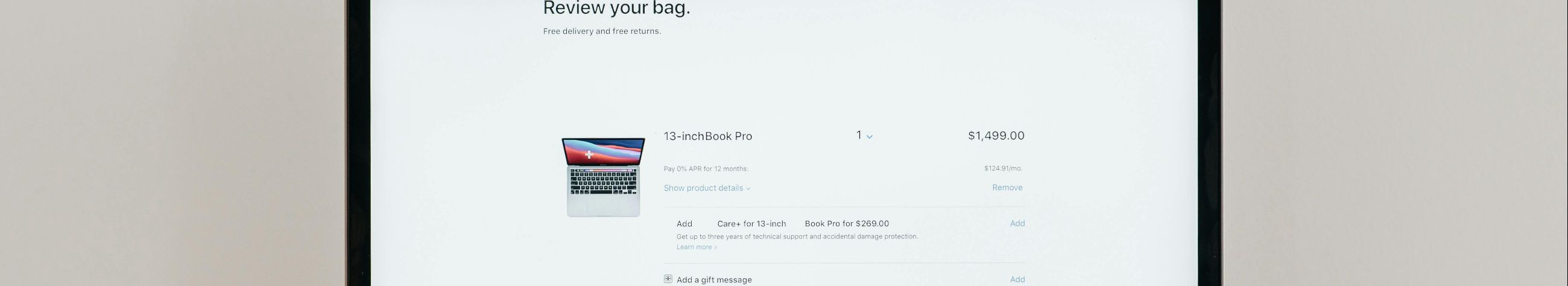Click the Care+ for 13-inch offer title
The image size is (1568, 286).
coord(751,224)
